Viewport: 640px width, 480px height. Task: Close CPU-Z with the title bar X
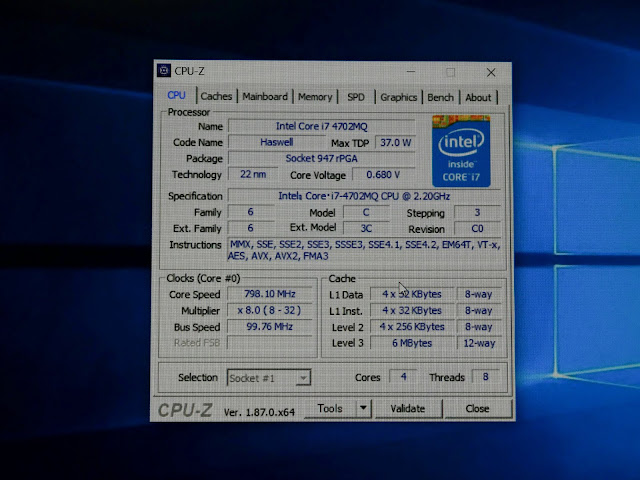coord(491,73)
